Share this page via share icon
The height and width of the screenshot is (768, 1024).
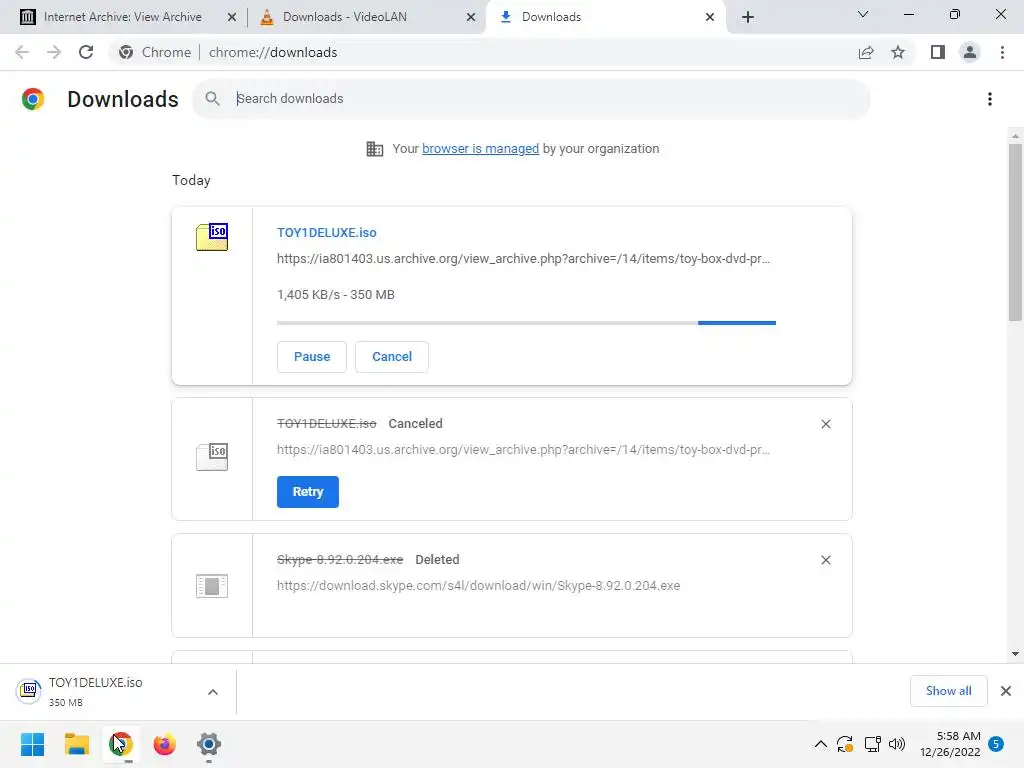coord(866,52)
